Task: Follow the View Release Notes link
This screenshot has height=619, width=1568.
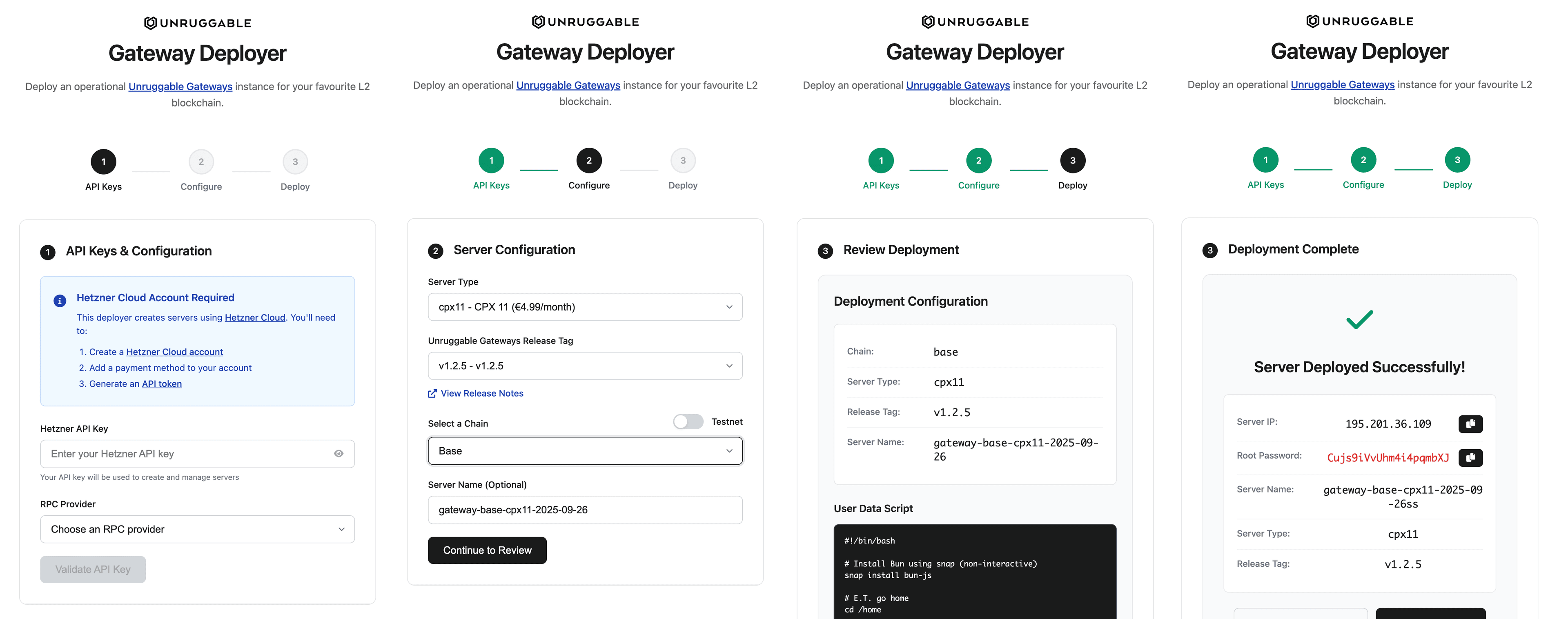Action: pos(481,393)
